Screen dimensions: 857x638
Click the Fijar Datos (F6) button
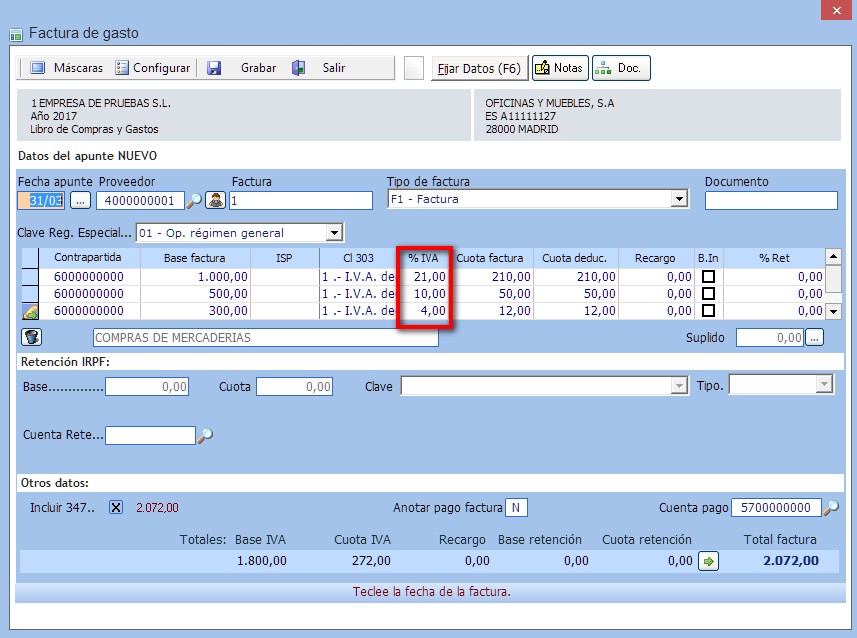[479, 68]
